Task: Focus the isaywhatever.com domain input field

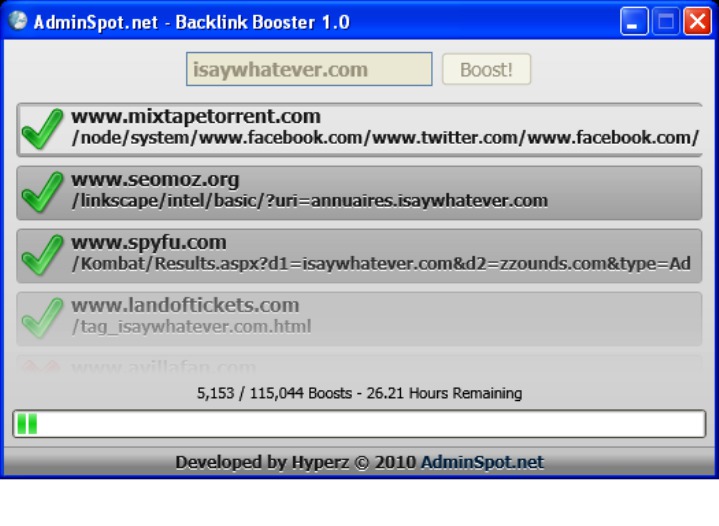Action: pos(309,69)
